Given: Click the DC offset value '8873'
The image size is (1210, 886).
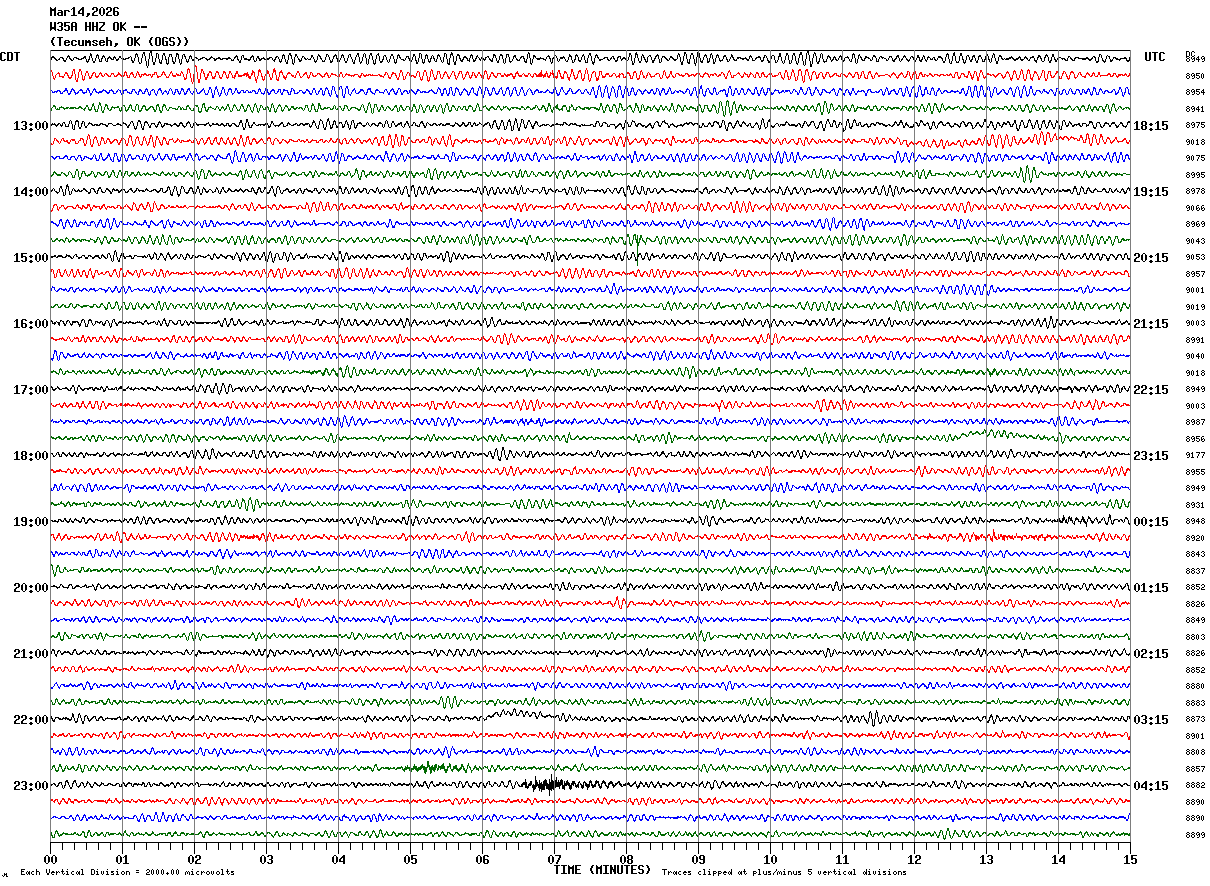Looking at the screenshot, I should [1195, 720].
